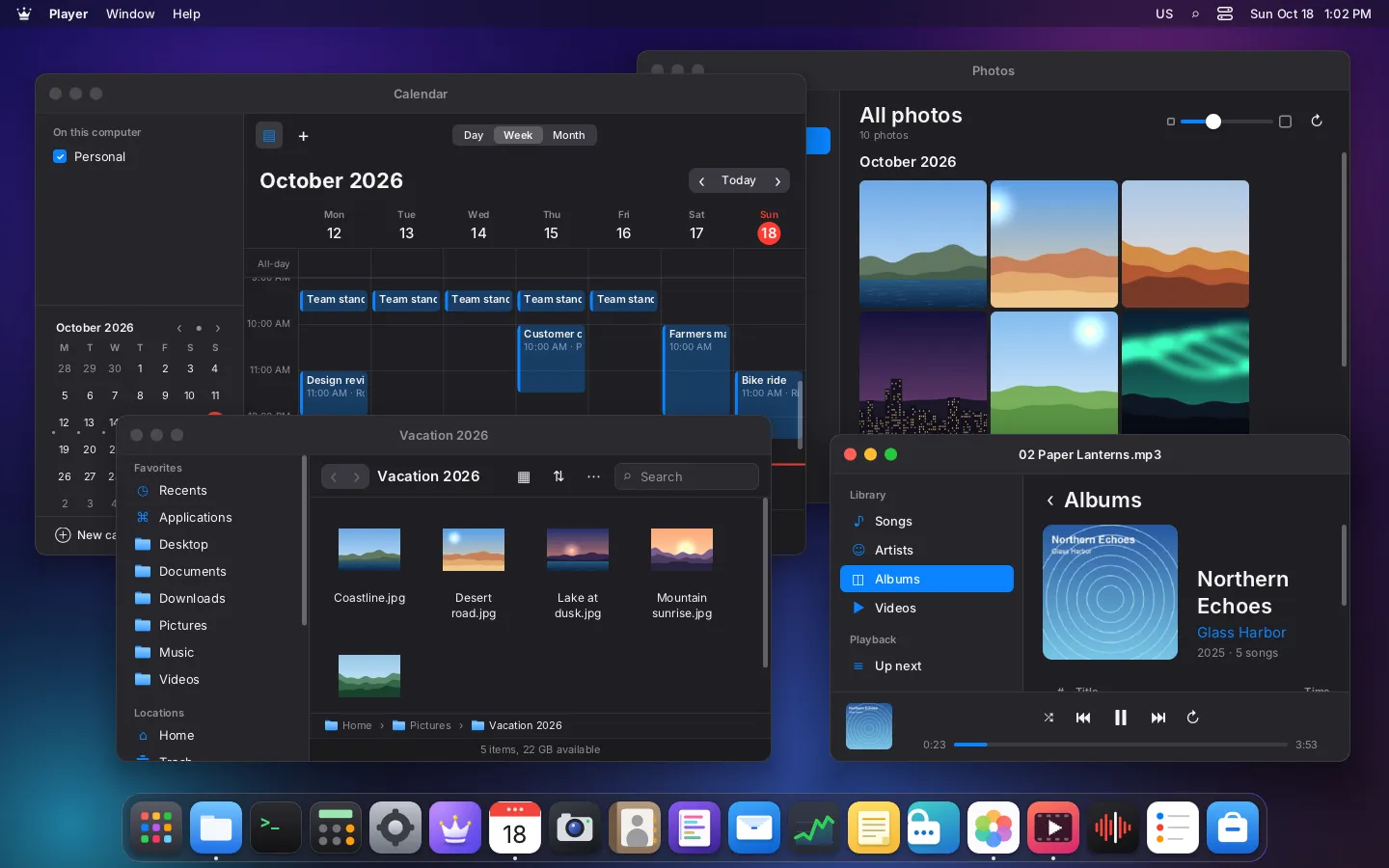Click the Search field in Vacation 2026
The image size is (1389, 868).
click(x=687, y=476)
